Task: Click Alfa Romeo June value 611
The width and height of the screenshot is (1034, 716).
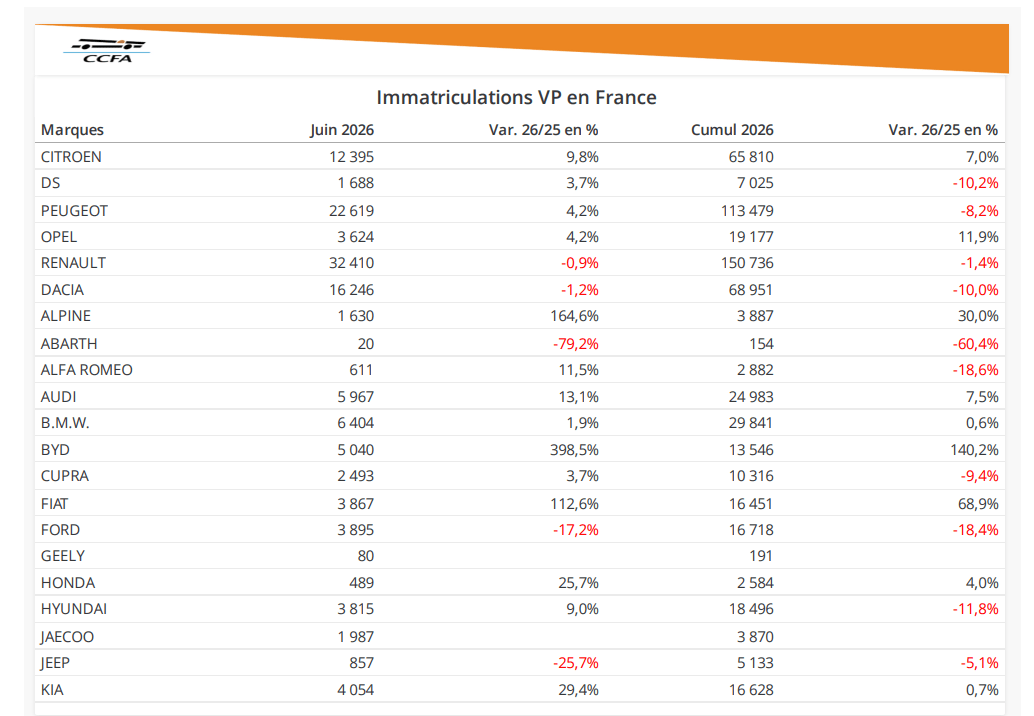Action: [361, 370]
